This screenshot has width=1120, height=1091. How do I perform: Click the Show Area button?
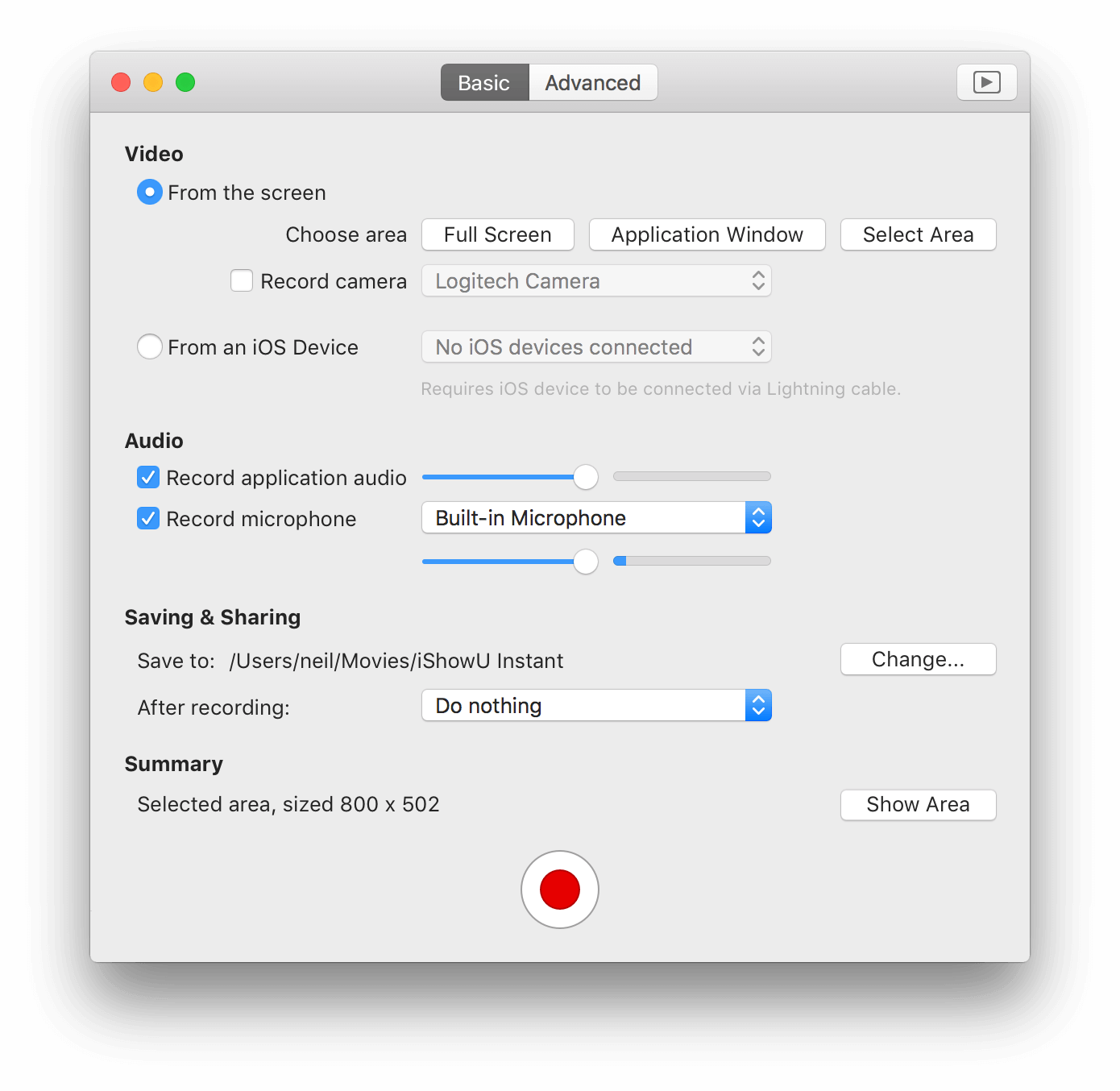pyautogui.click(x=918, y=804)
